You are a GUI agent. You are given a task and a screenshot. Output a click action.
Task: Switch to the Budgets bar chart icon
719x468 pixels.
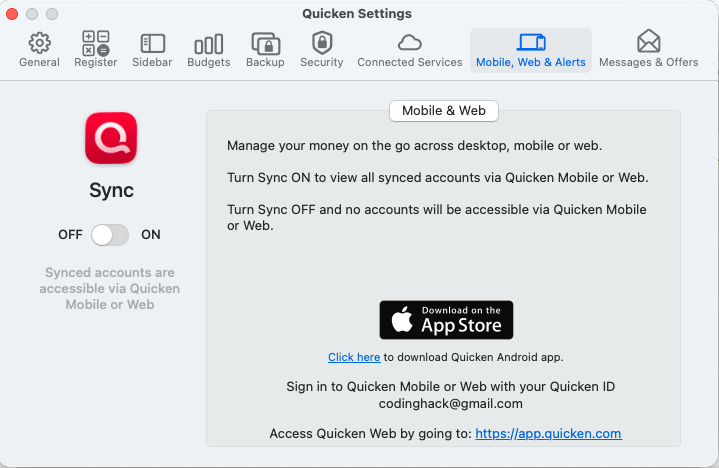(209, 44)
